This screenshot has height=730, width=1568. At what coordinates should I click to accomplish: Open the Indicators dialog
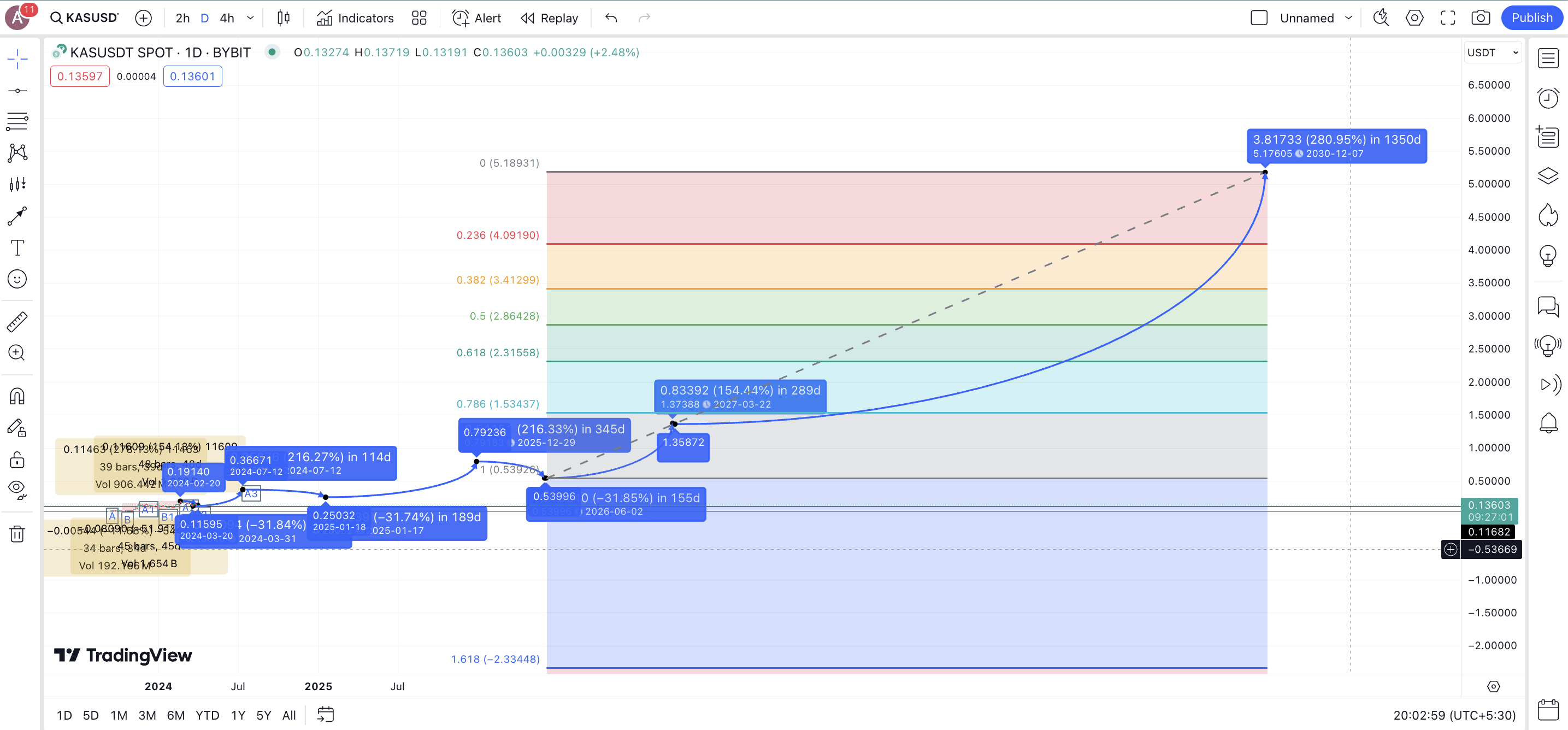(355, 17)
